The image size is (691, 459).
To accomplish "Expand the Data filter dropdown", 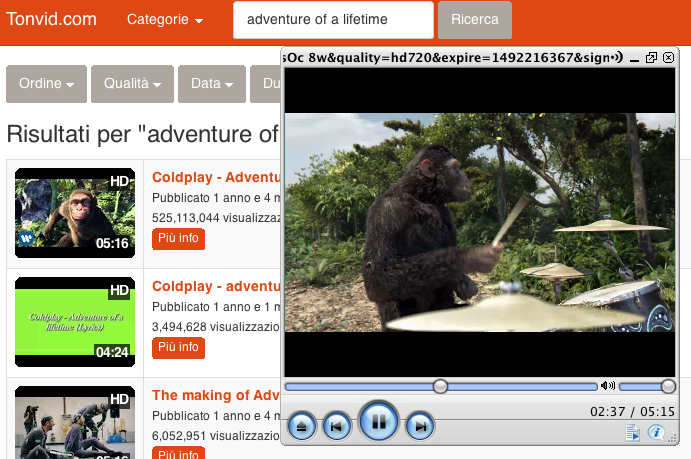I will pyautogui.click(x=212, y=84).
